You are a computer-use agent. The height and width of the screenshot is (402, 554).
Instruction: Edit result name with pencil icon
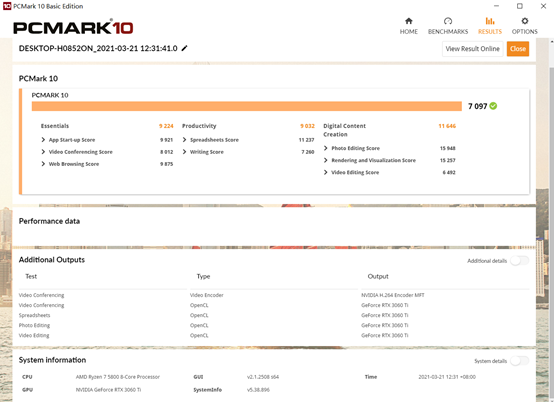tap(184, 48)
